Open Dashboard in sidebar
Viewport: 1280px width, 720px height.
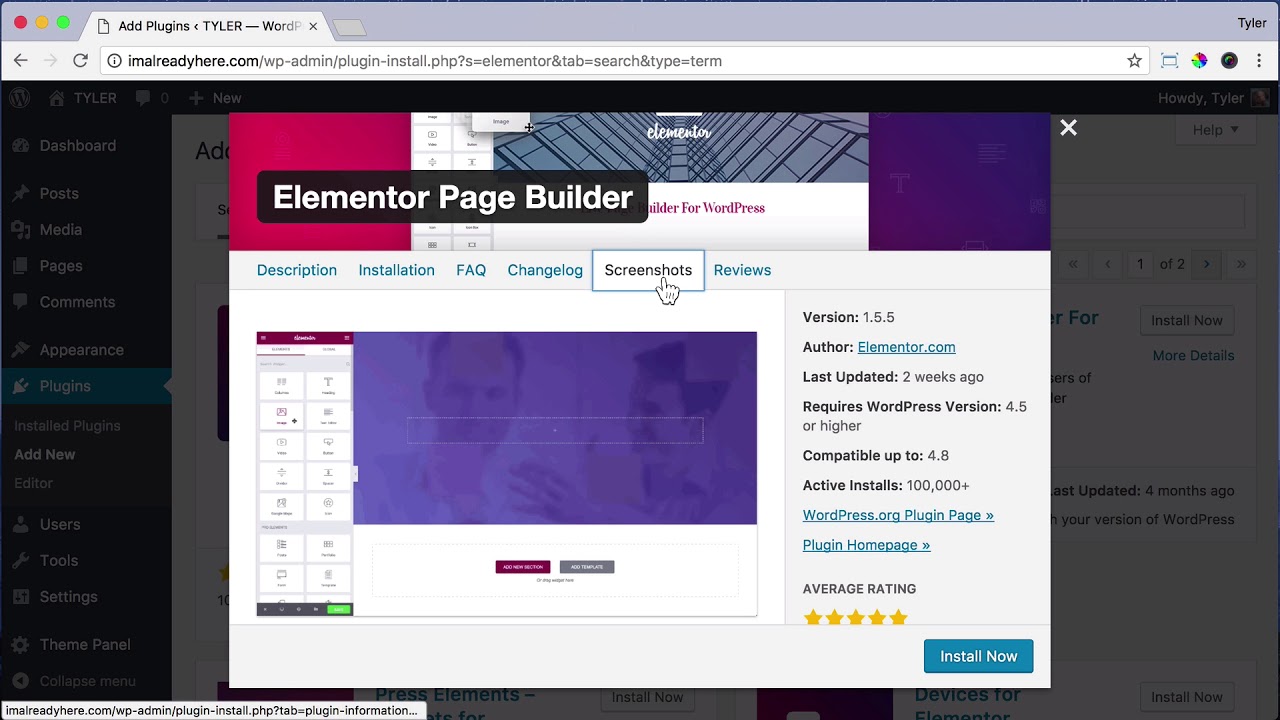pos(77,145)
